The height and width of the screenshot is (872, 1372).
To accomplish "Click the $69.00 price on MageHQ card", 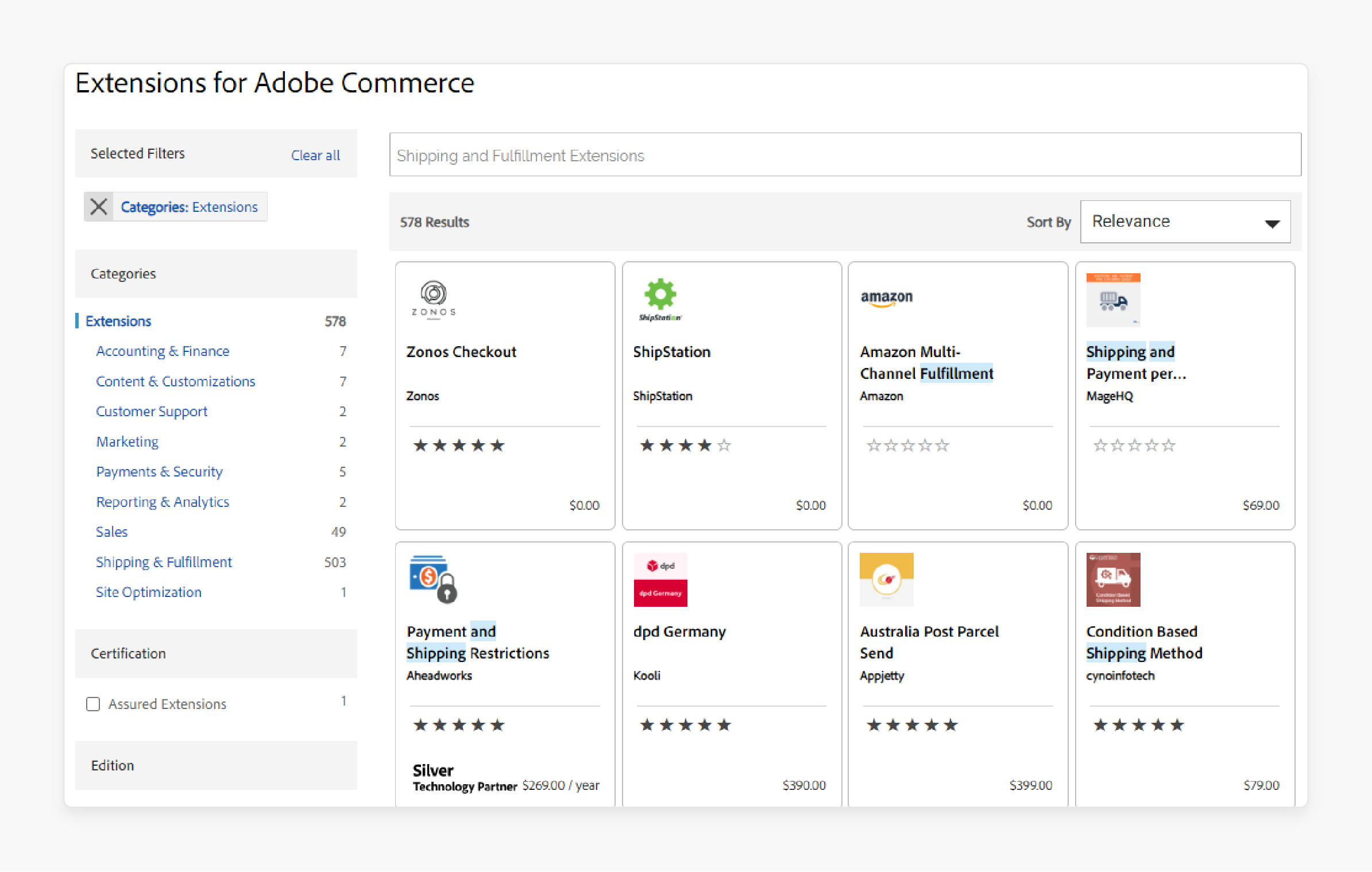I will 1261,506.
